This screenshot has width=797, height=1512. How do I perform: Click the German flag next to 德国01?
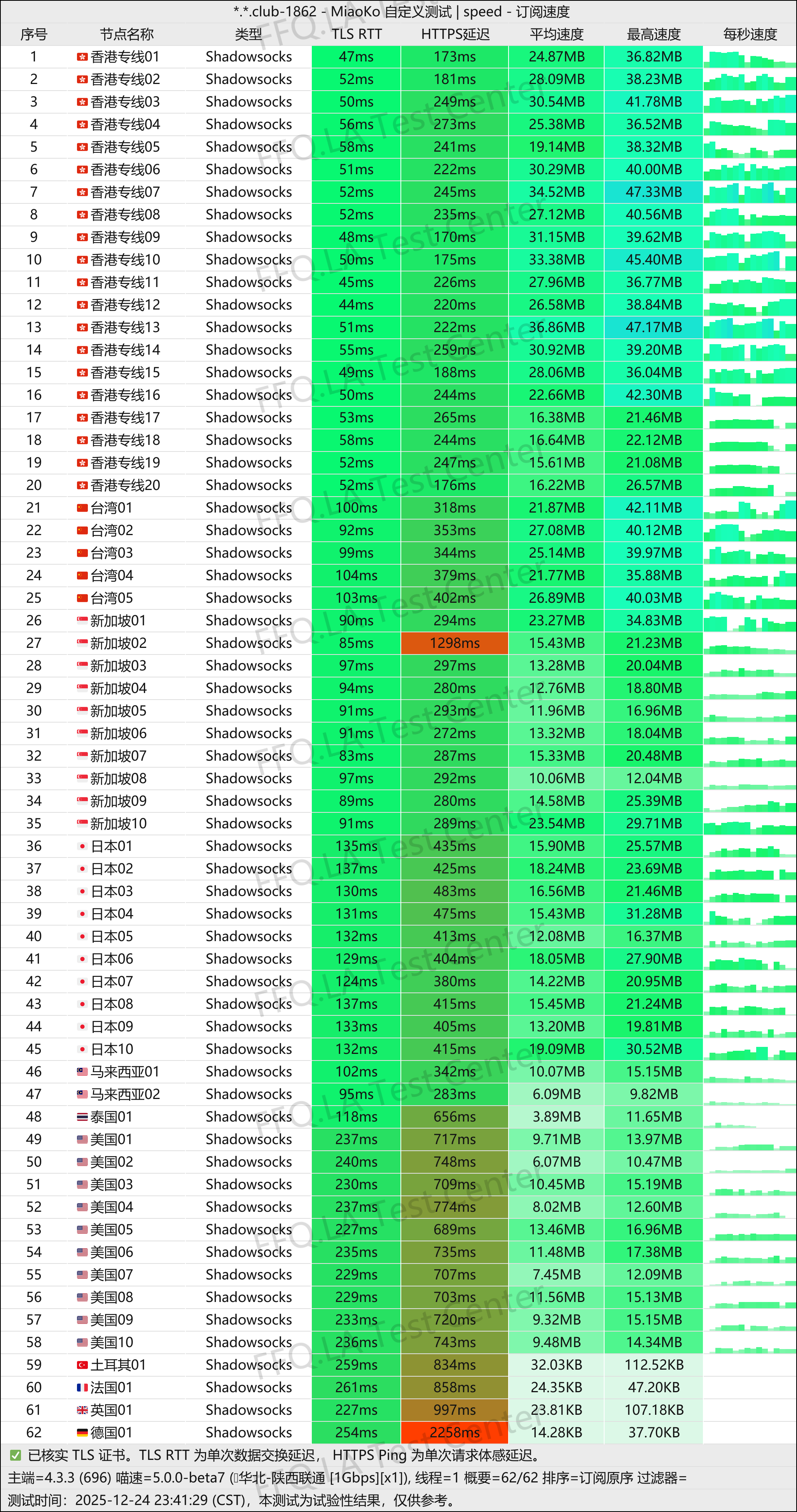tap(82, 1432)
